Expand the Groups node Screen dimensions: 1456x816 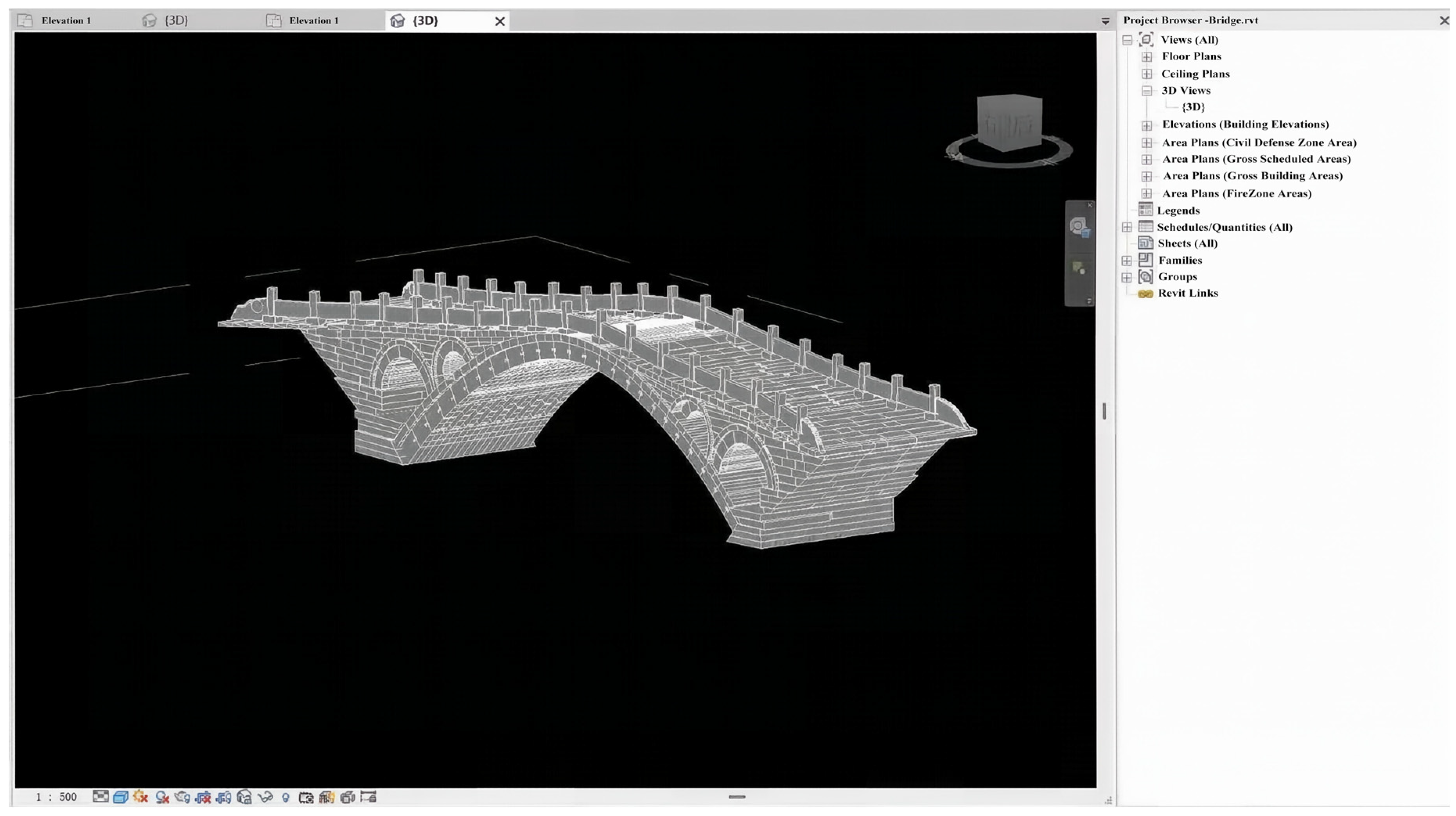click(1127, 278)
